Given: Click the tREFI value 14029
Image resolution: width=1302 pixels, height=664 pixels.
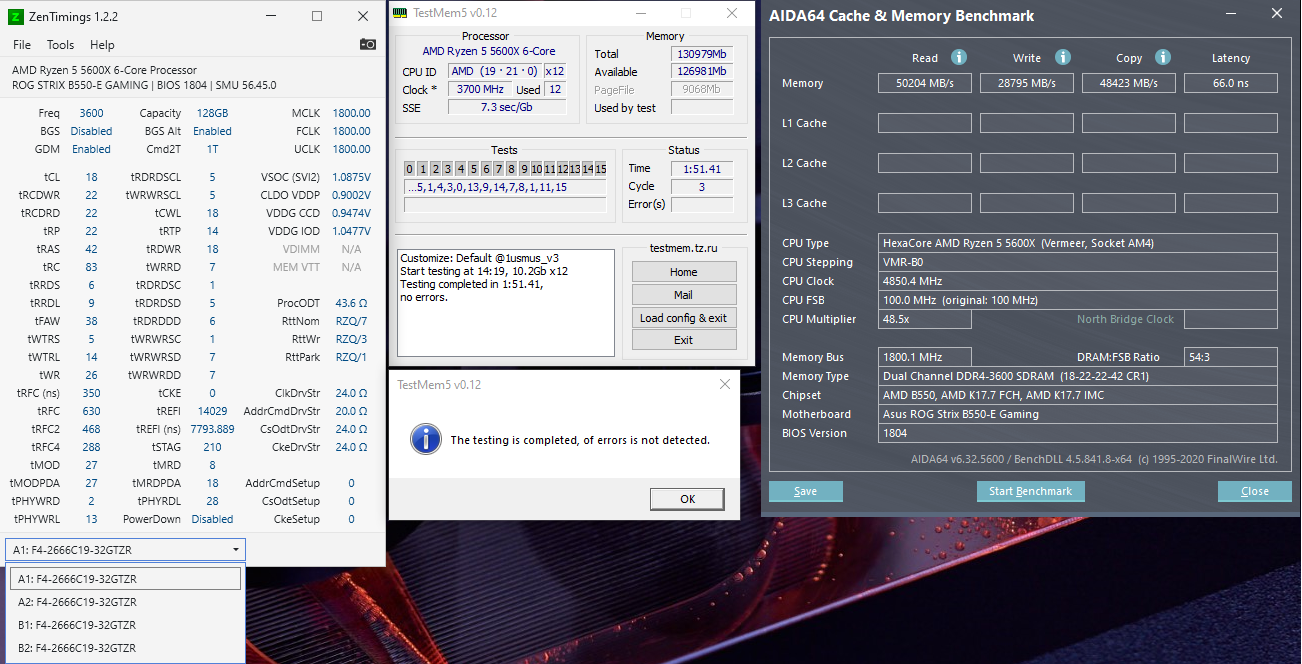Looking at the screenshot, I should pyautogui.click(x=213, y=411).
